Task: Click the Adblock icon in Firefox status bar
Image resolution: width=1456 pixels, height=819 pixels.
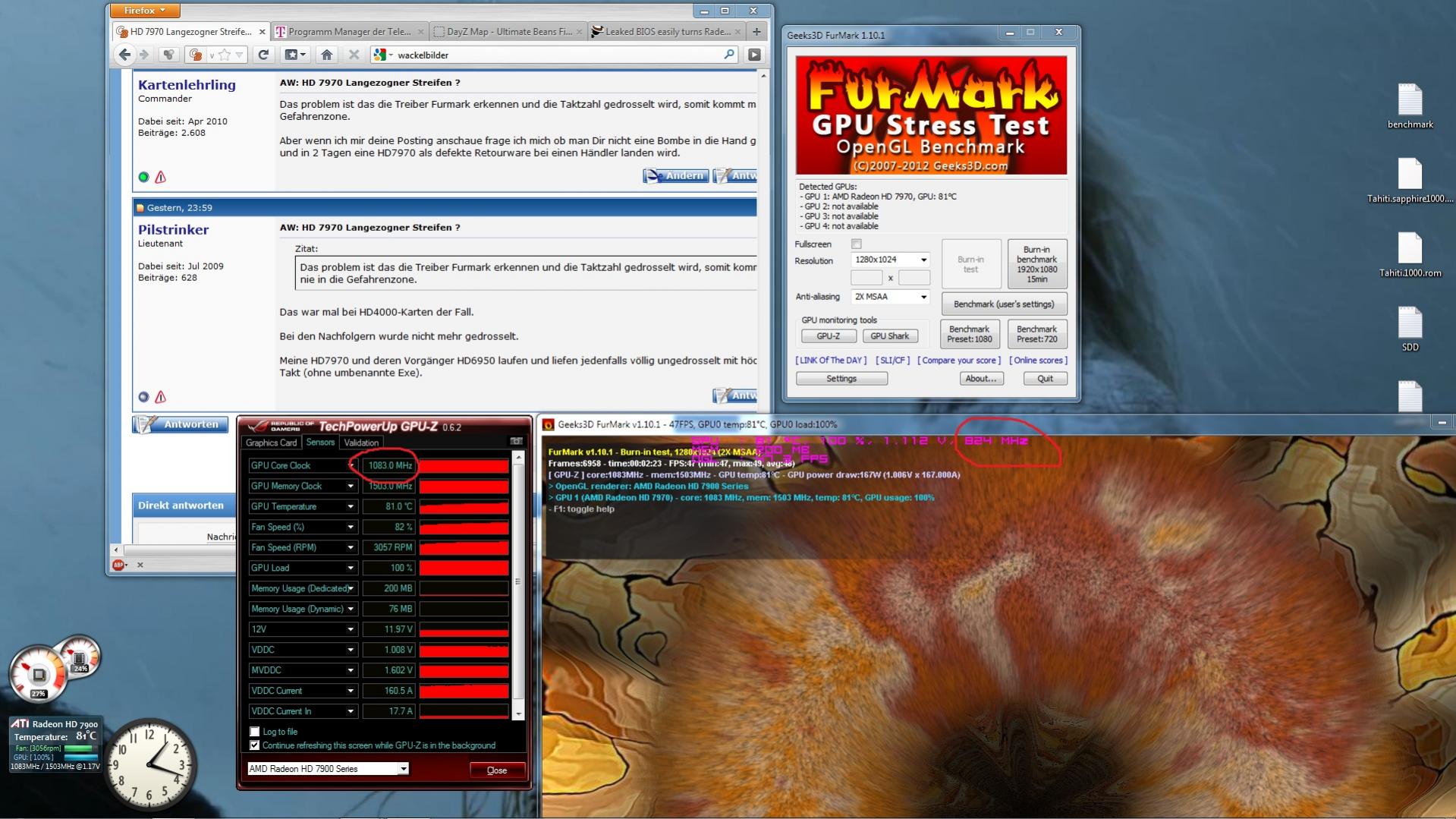Action: 118,565
